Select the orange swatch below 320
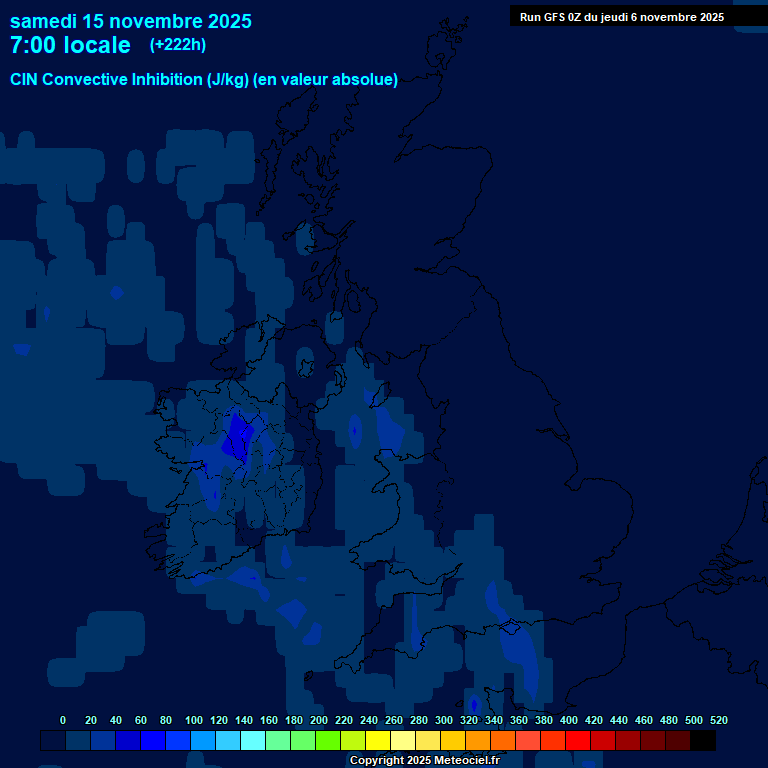The height and width of the screenshot is (768, 768). point(477,741)
